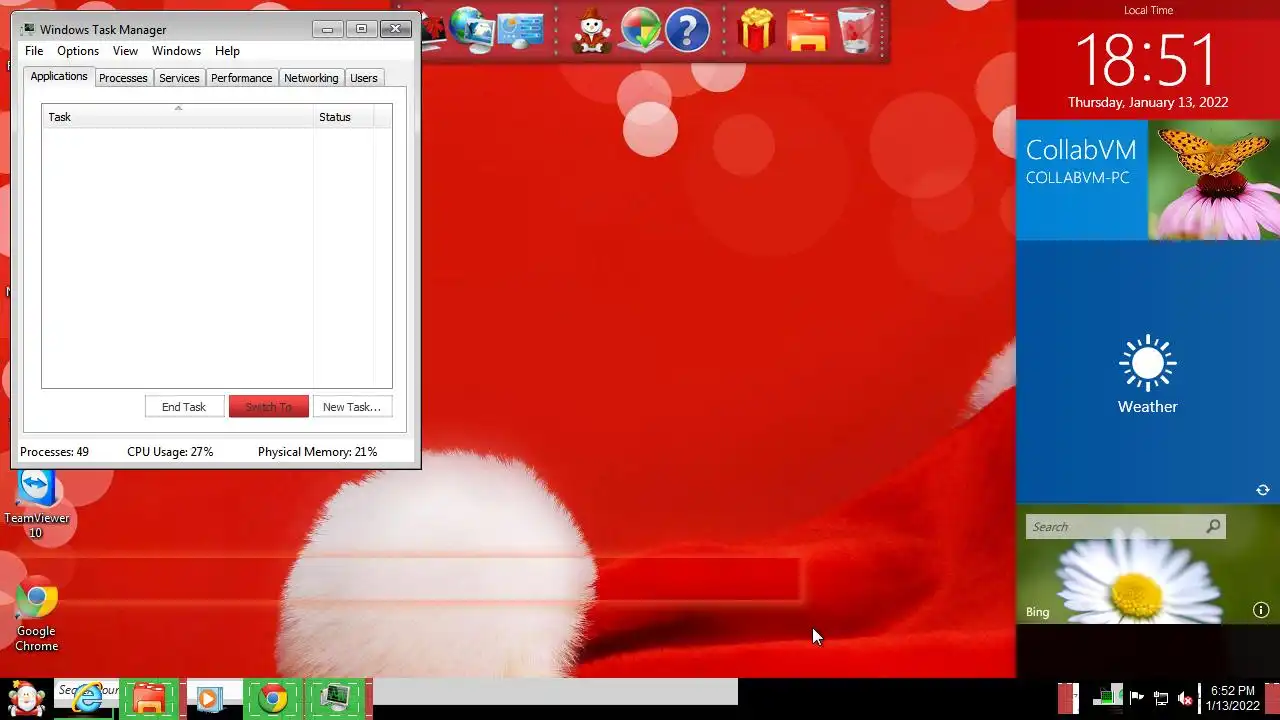This screenshot has width=1280, height=720.
Task: Click the Bing search magnifier icon
Action: pos(1213,526)
